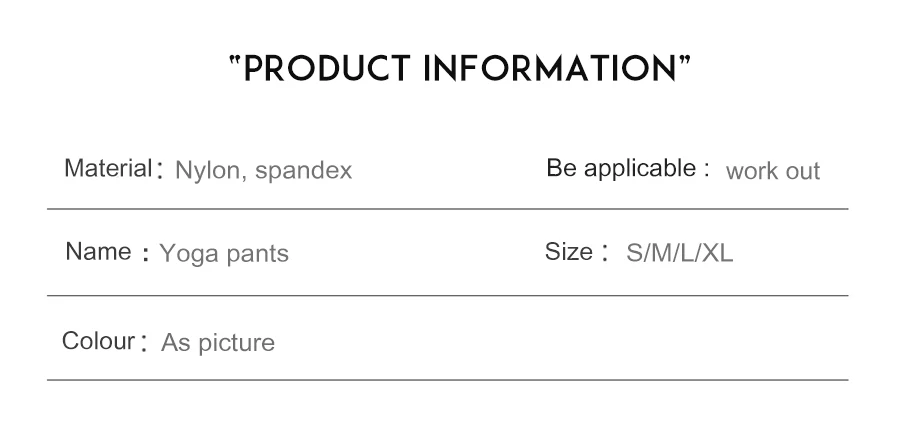Click the As picture value
The width and height of the screenshot is (900, 426).
click(218, 343)
